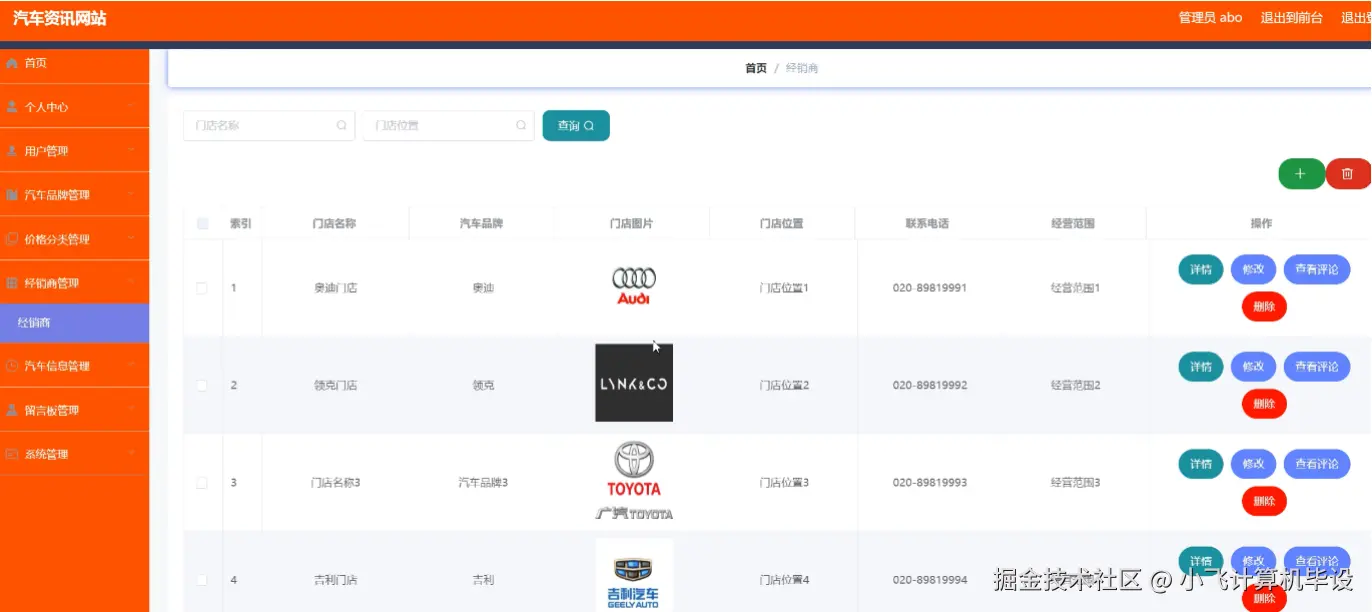1372x612 pixels.
Task: Expand the 系统管理 chevron arrow
Action: pos(131,454)
